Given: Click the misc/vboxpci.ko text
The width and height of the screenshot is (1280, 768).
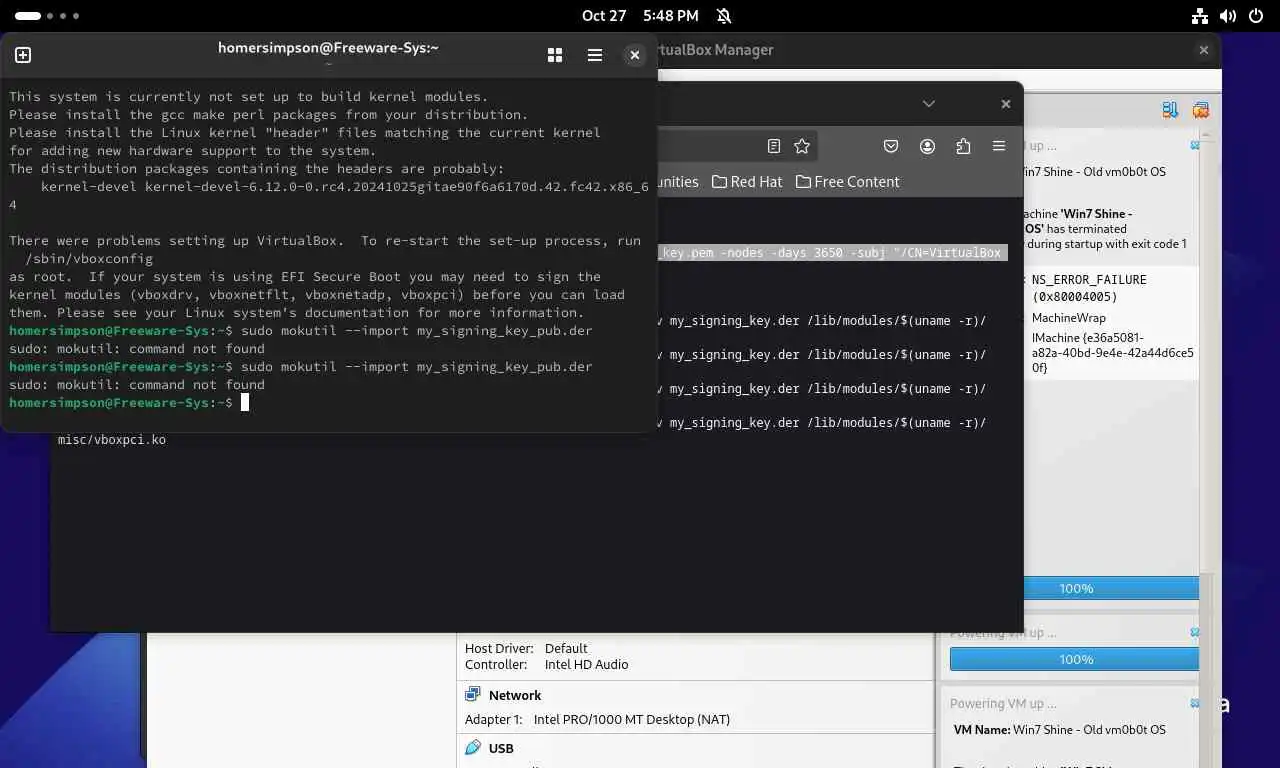Looking at the screenshot, I should (x=112, y=439).
